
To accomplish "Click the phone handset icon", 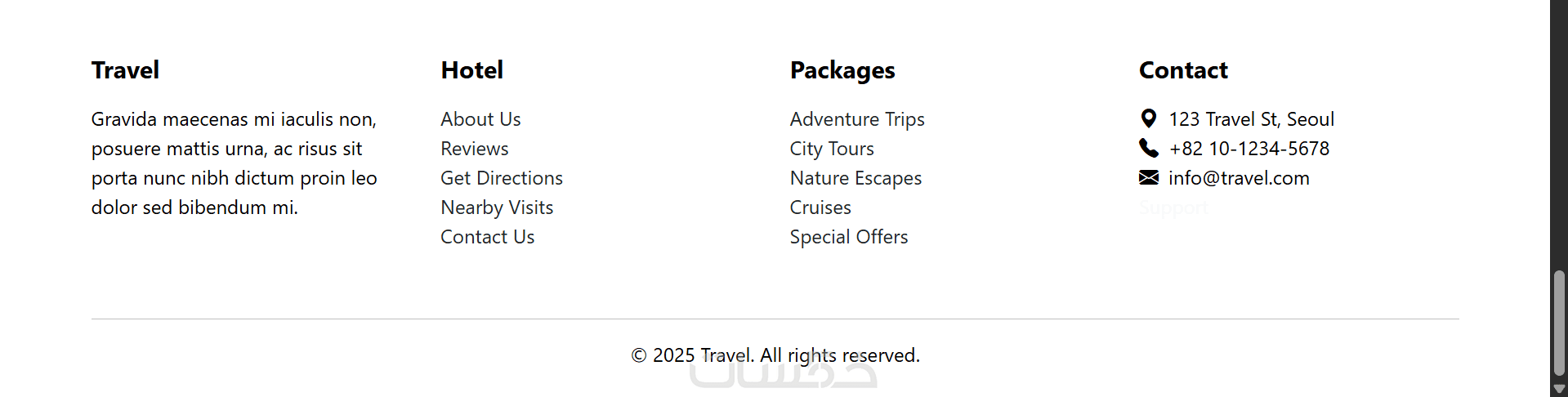I will [x=1148, y=148].
